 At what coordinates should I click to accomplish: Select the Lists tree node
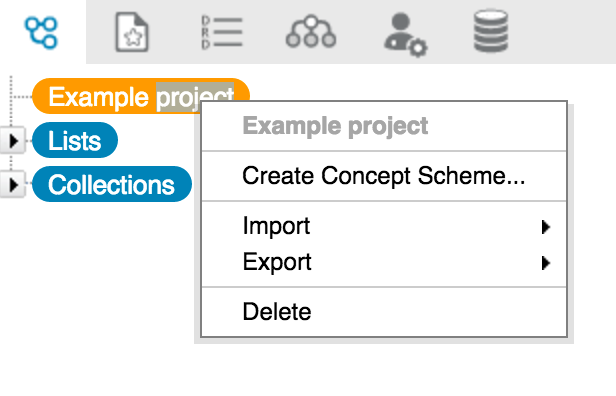pos(75,140)
